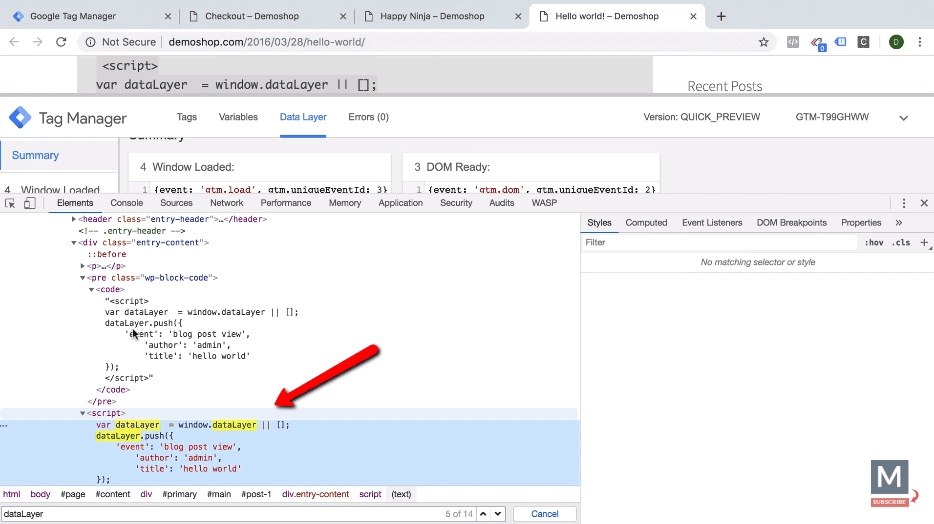Jump to previous search result arrow
Viewport: 934px width, 524px height.
tap(483, 514)
